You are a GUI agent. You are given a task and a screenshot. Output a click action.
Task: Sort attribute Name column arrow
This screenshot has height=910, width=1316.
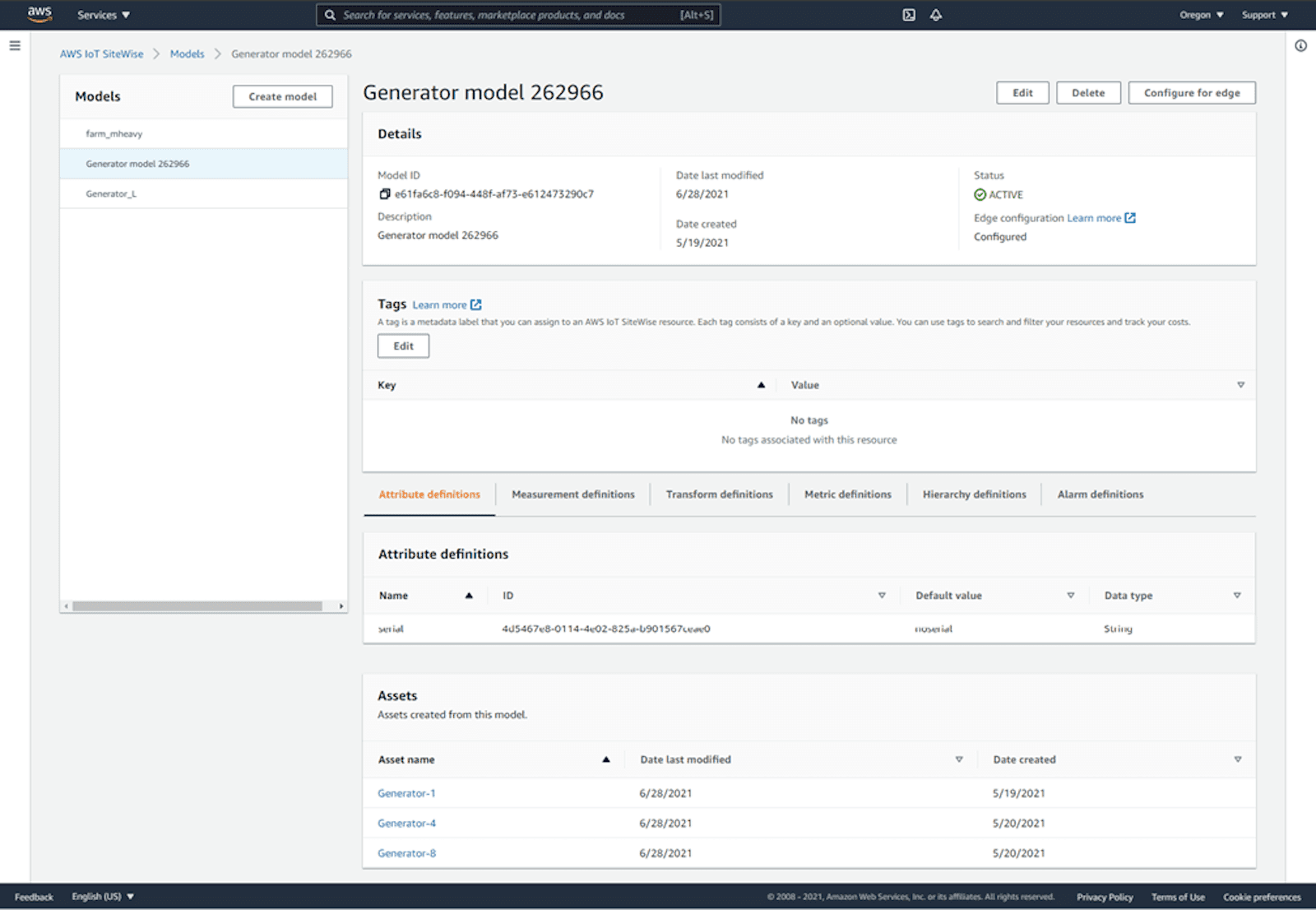pos(469,596)
